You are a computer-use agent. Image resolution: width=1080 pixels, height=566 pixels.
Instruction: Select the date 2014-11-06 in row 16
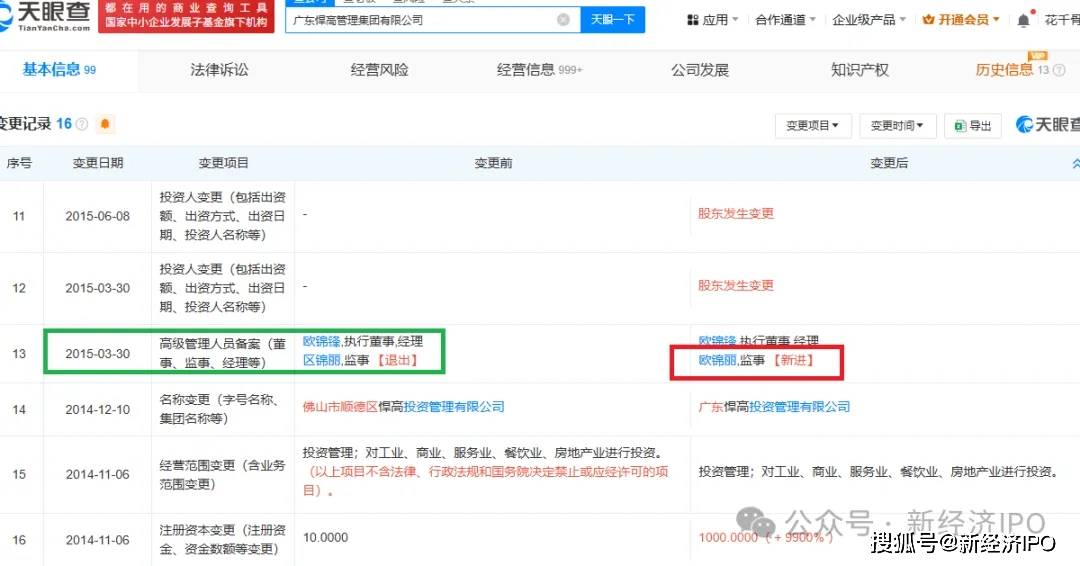click(98, 540)
